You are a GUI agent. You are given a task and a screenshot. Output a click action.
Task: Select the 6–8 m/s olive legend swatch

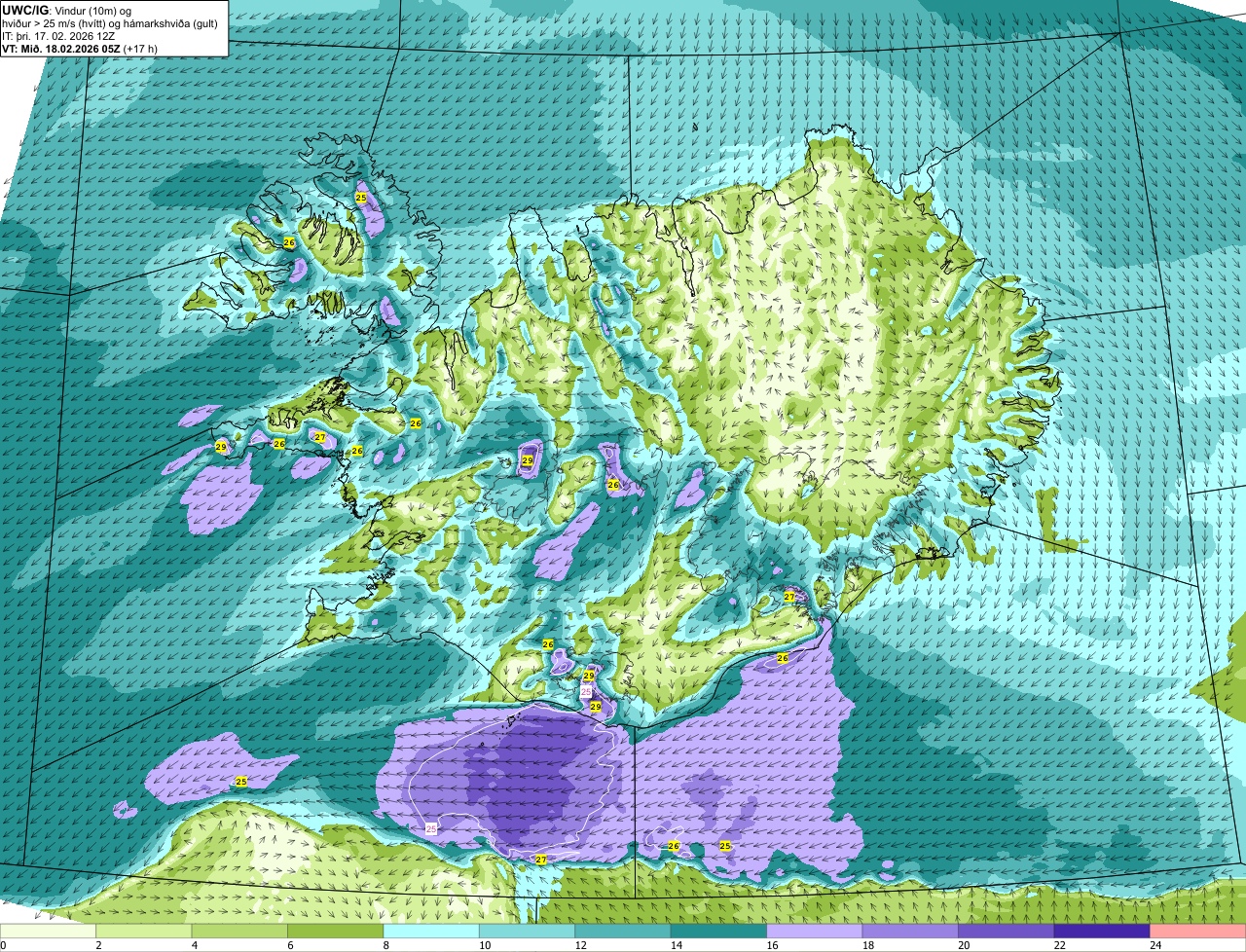pyautogui.click(x=336, y=932)
